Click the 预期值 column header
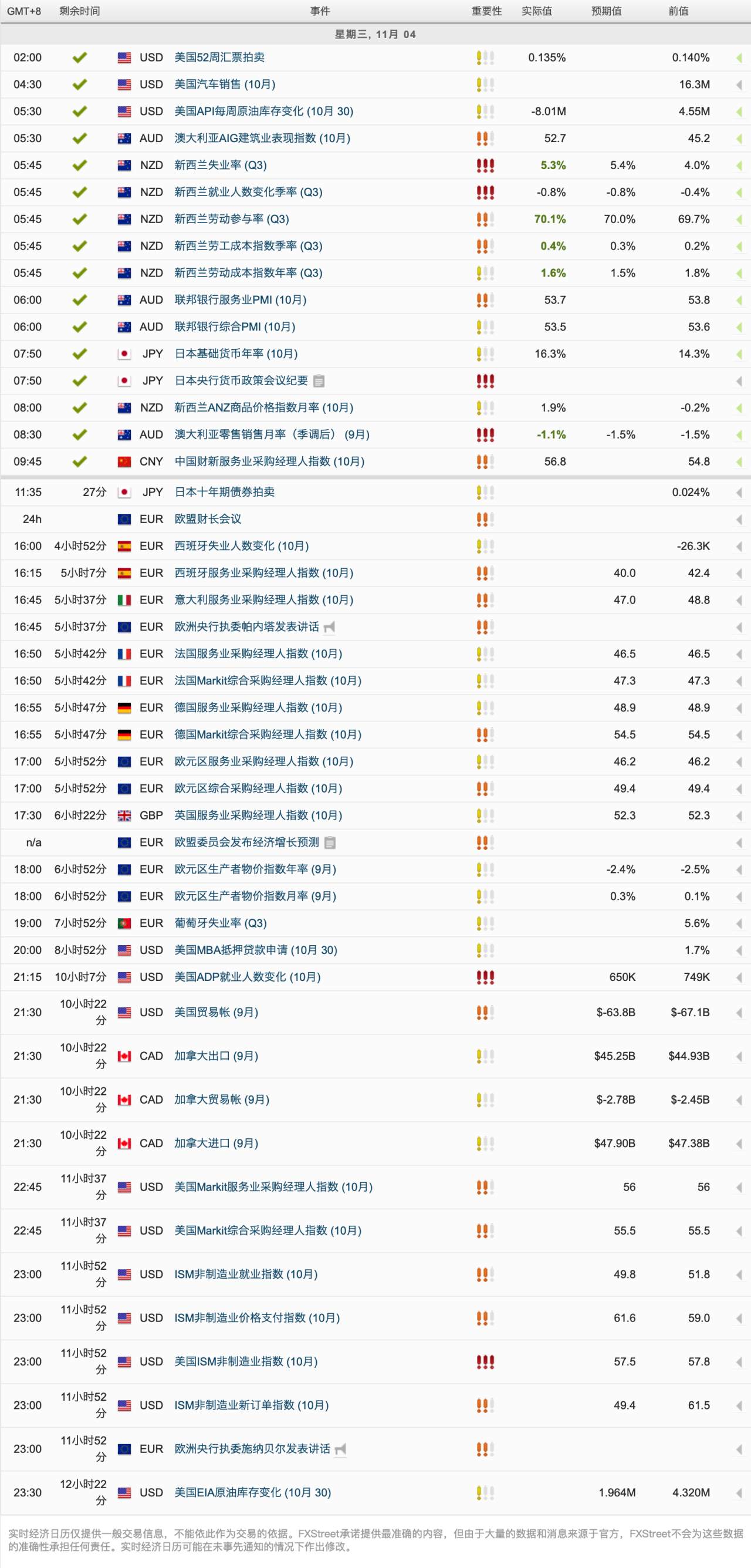 [607, 11]
